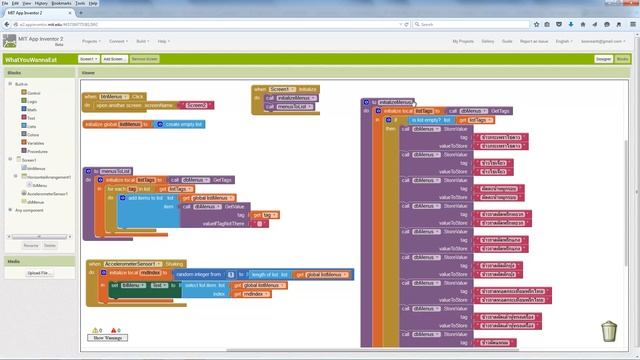Click the mutator gear on menusToList procedure
The height and width of the screenshot is (360, 640).
[x=88, y=171]
